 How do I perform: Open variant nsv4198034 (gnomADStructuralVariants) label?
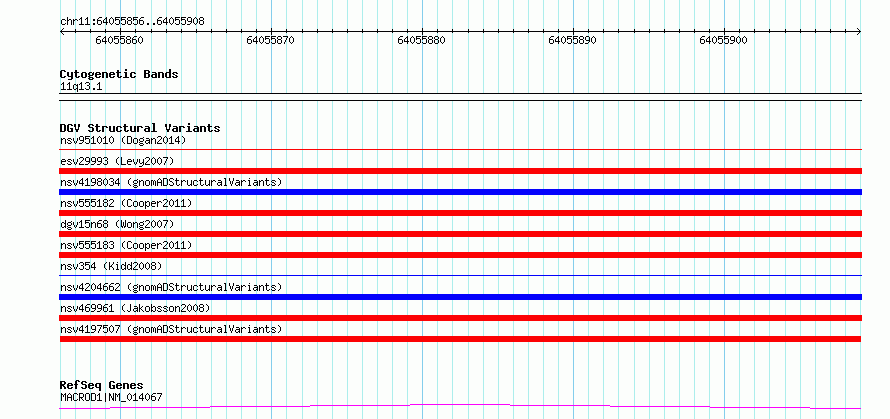click(x=171, y=182)
